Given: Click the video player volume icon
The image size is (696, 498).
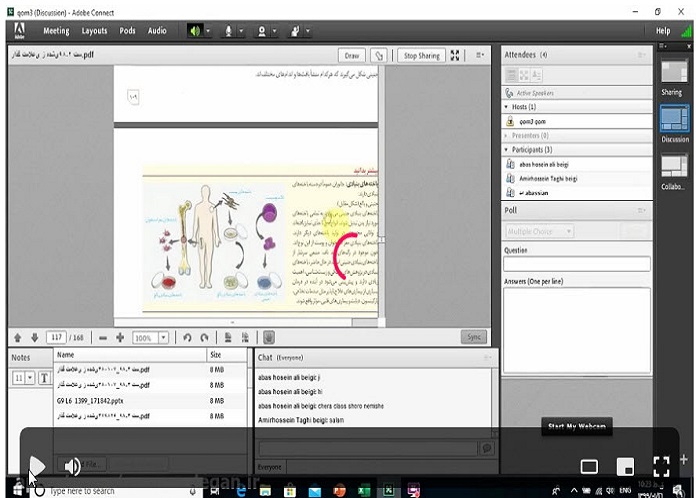Looking at the screenshot, I should pos(72,466).
